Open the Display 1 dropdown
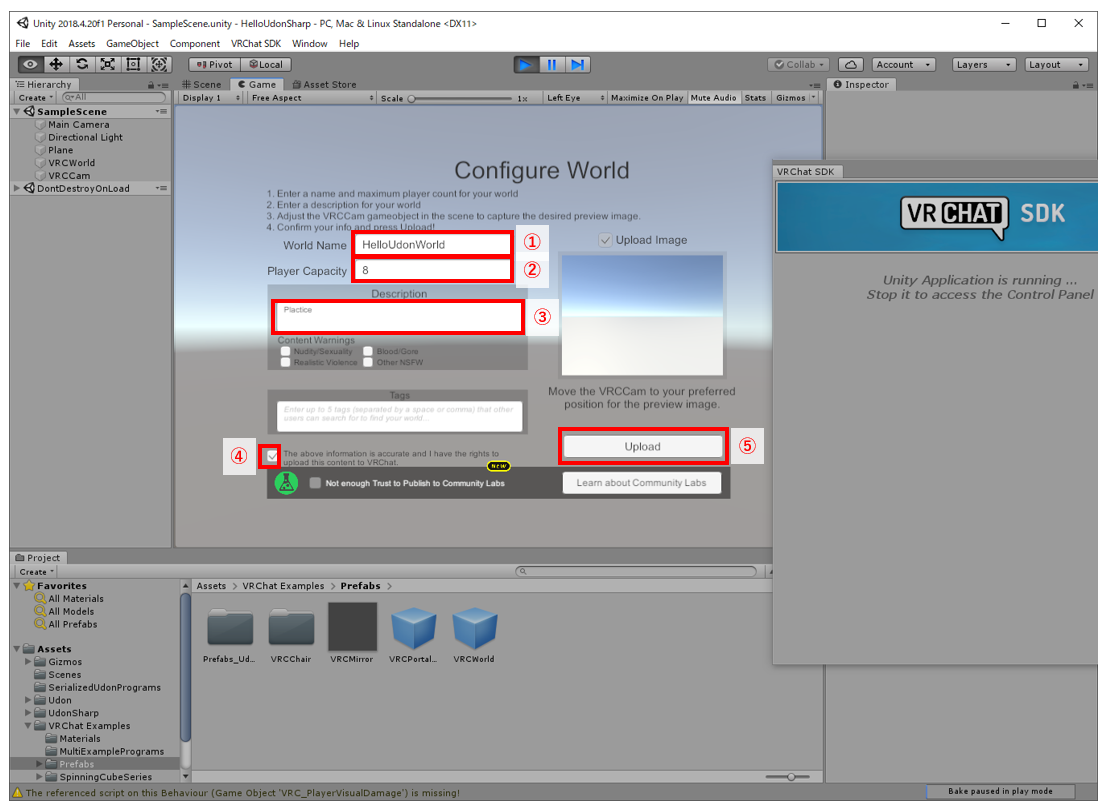1107x810 pixels. (210, 98)
